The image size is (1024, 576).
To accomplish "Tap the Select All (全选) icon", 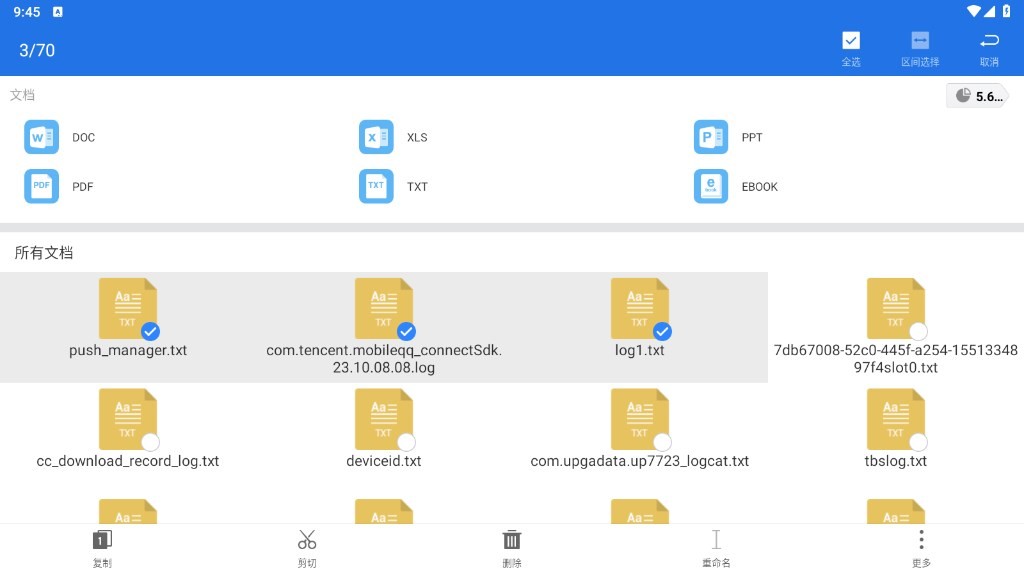I will pos(850,41).
